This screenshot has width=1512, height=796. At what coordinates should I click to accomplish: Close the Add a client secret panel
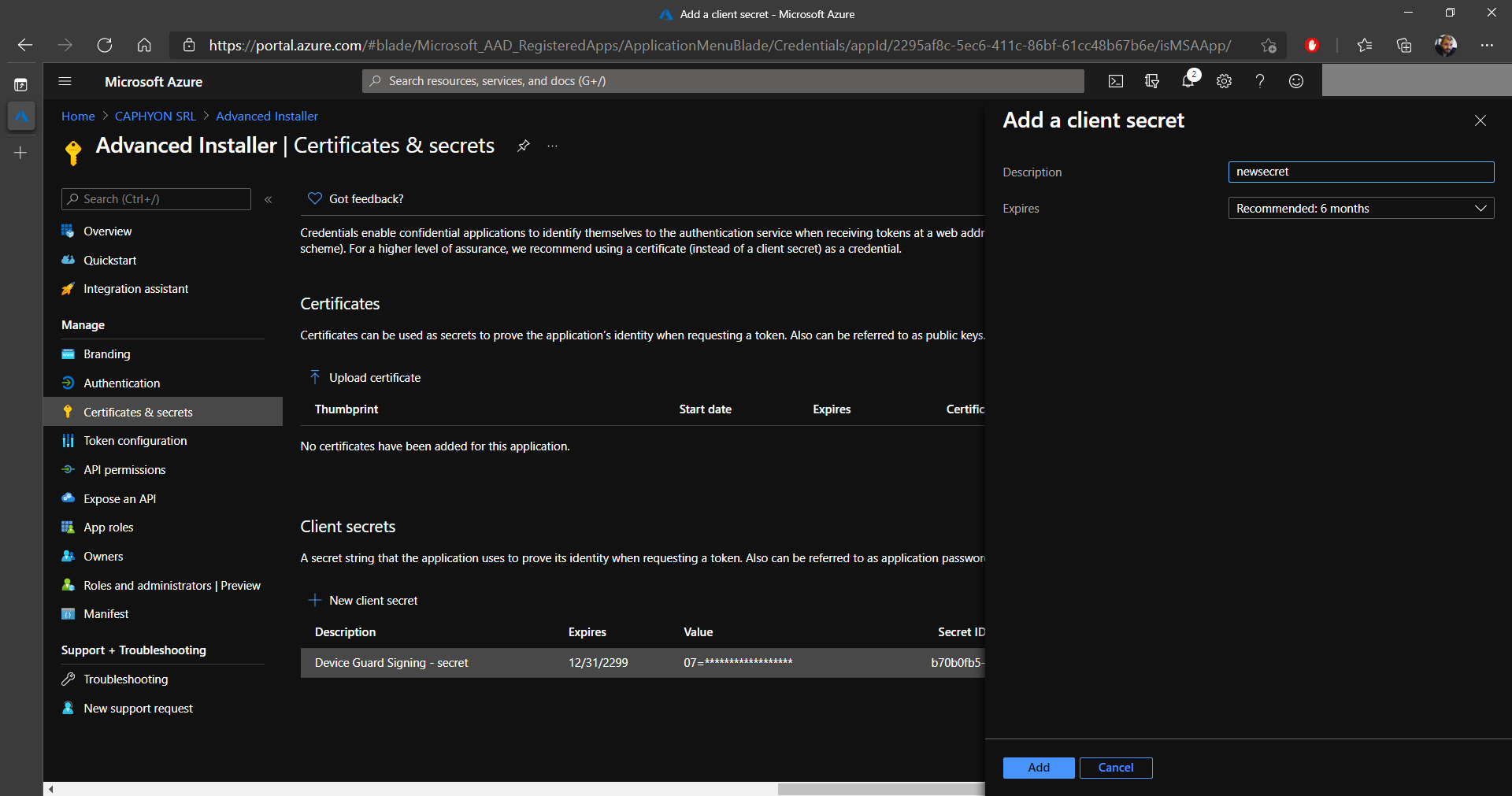[1480, 120]
